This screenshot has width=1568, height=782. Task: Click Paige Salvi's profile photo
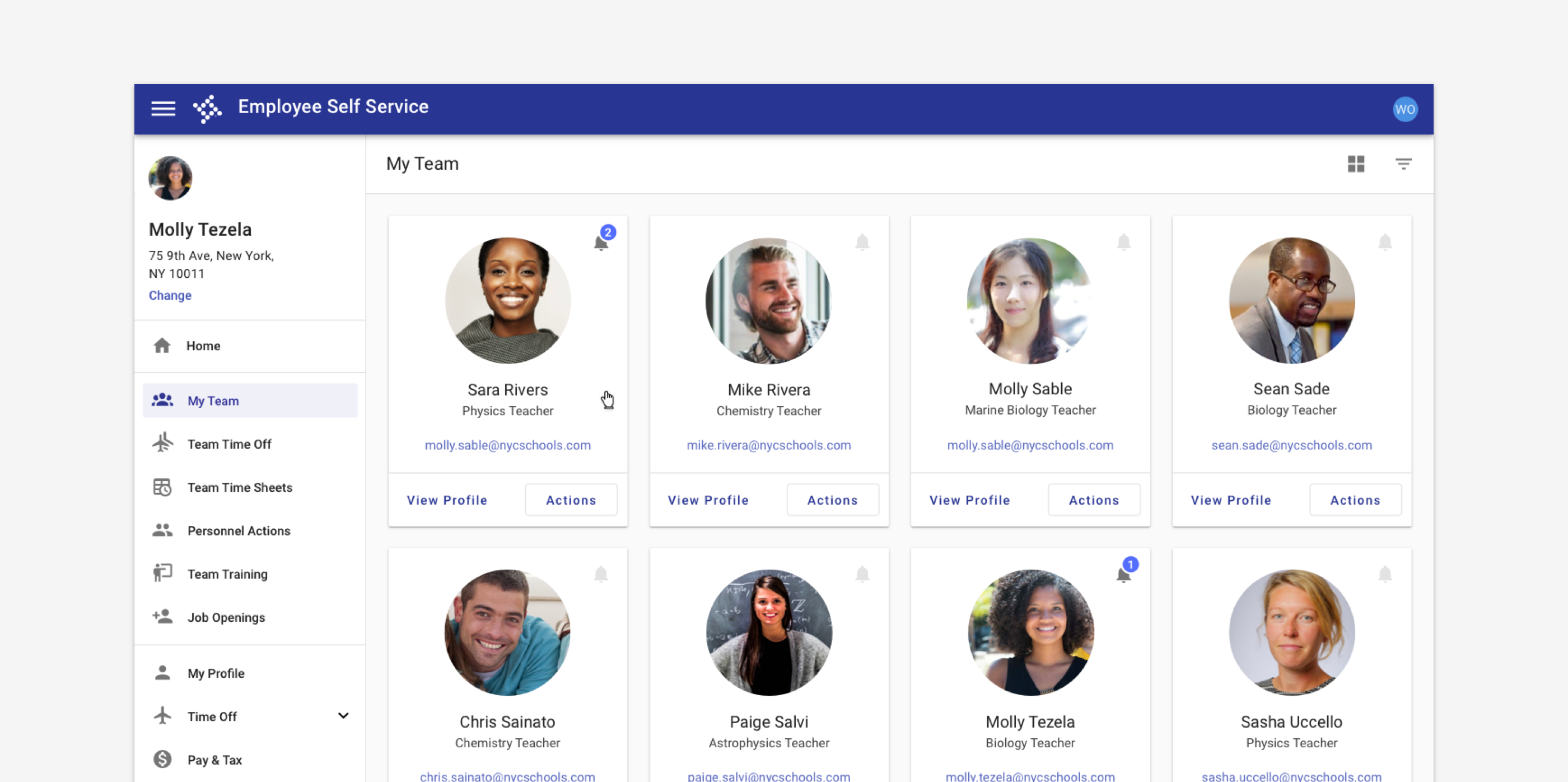(x=769, y=633)
